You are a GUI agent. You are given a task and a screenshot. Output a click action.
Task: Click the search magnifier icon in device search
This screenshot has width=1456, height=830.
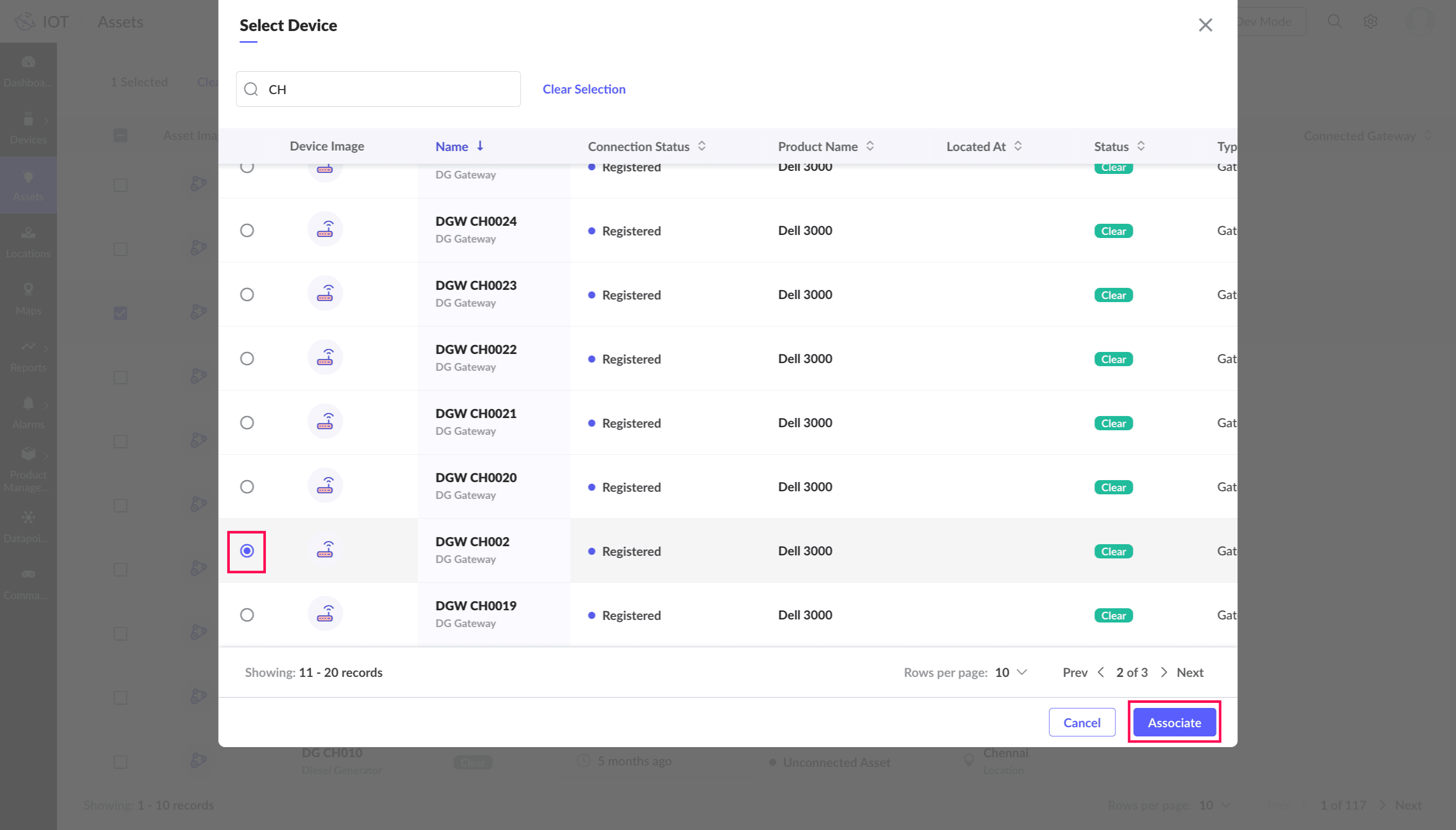(x=251, y=89)
